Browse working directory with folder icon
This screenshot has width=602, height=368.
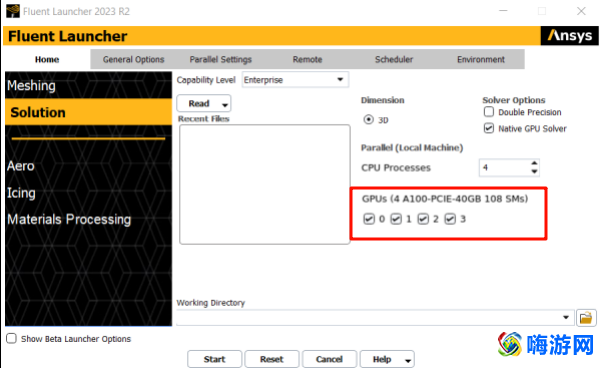(x=586, y=318)
